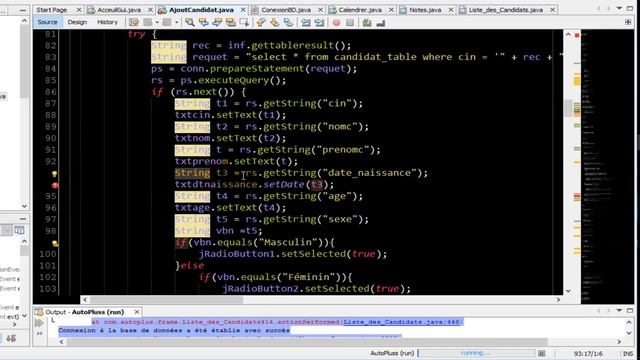The width and height of the screenshot is (640, 360).
Task: Open the History view
Action: pos(107,22)
